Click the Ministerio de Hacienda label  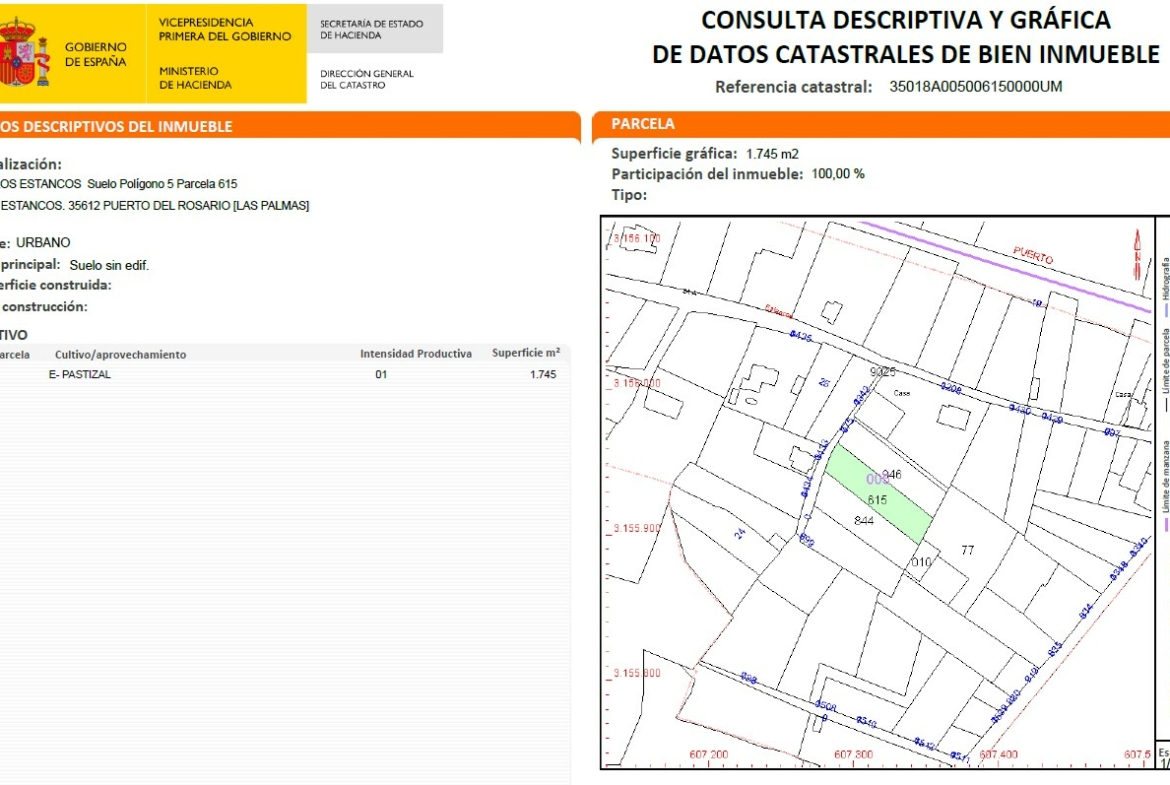pyautogui.click(x=195, y=78)
